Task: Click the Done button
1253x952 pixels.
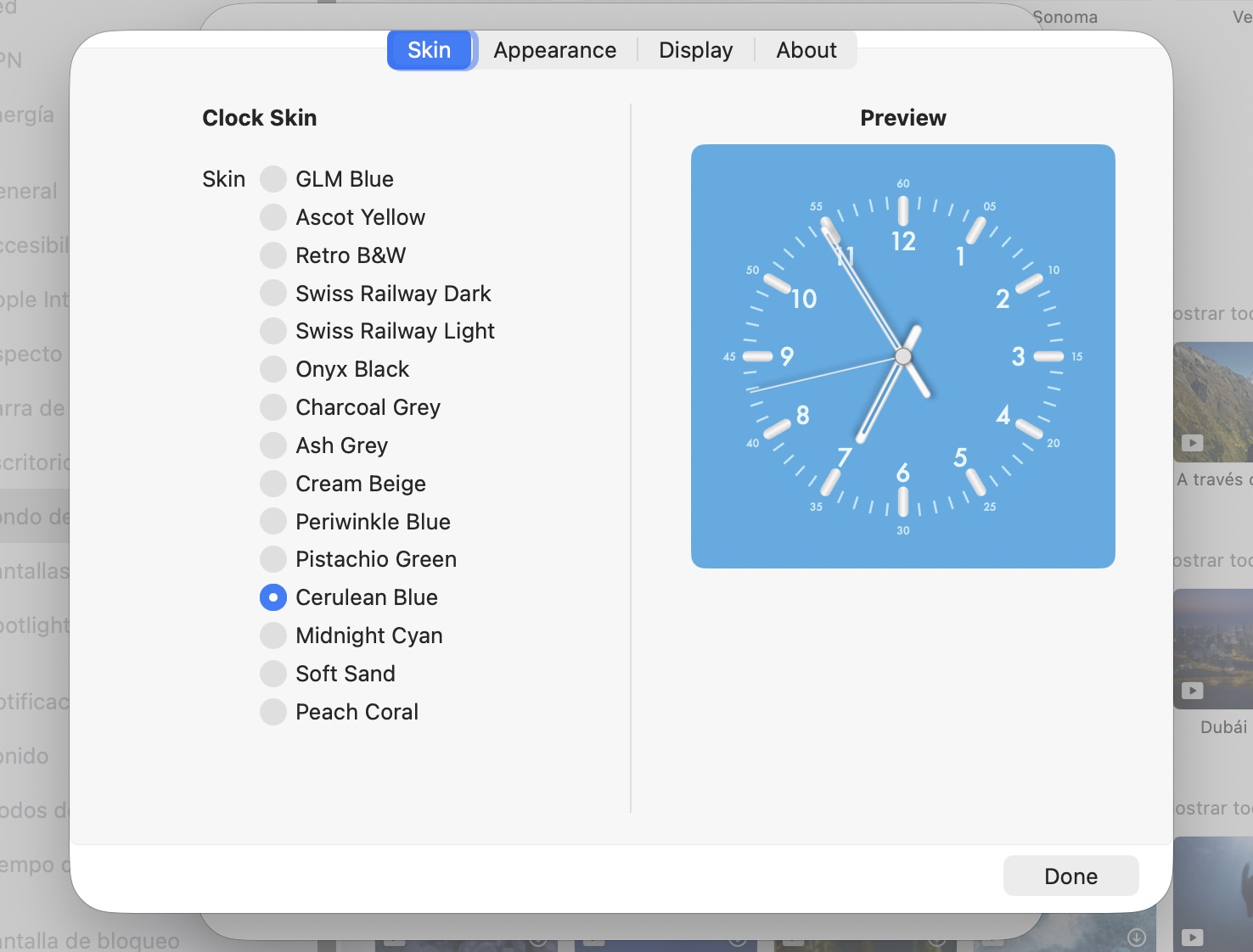Action: click(x=1070, y=876)
